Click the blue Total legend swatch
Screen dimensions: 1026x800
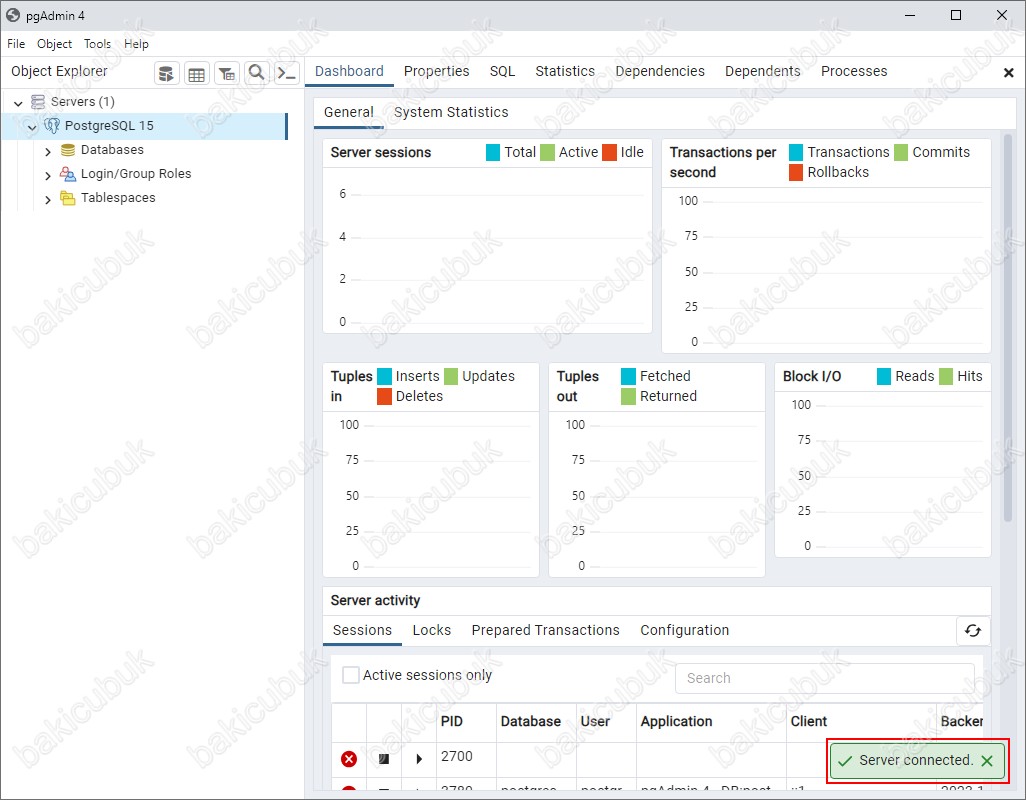coord(493,153)
